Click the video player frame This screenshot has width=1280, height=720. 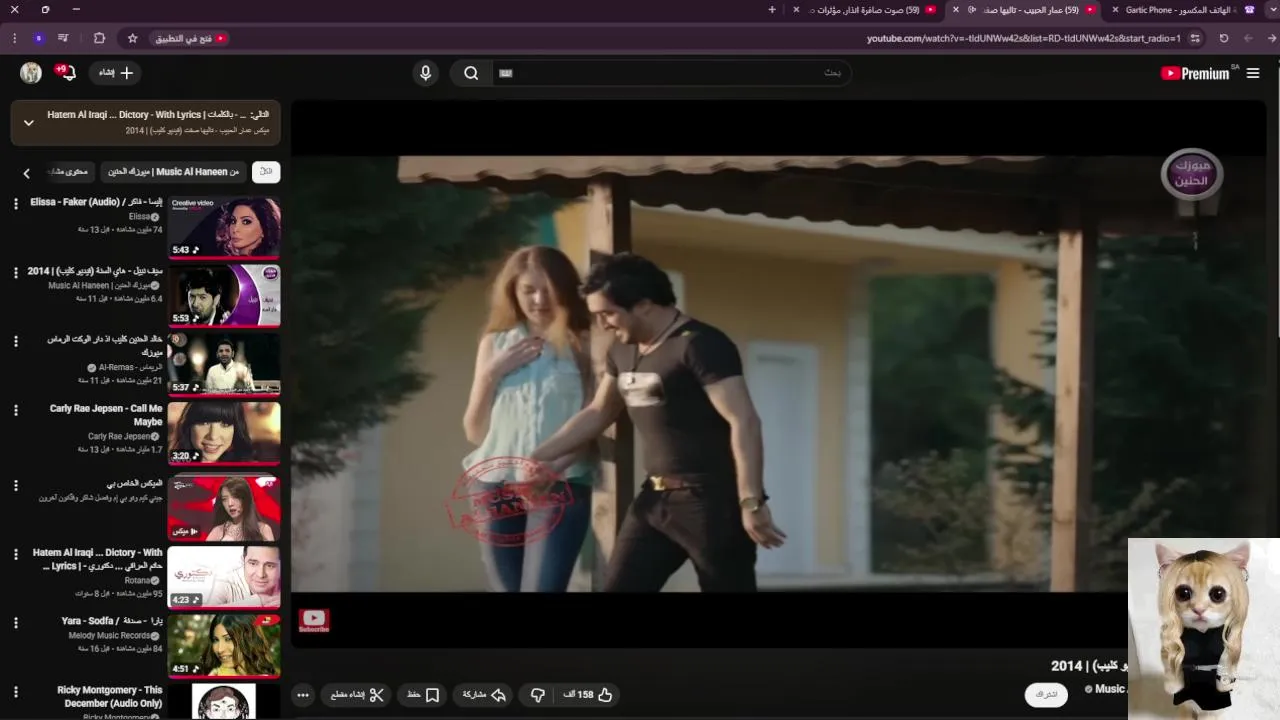pyautogui.click(x=778, y=374)
